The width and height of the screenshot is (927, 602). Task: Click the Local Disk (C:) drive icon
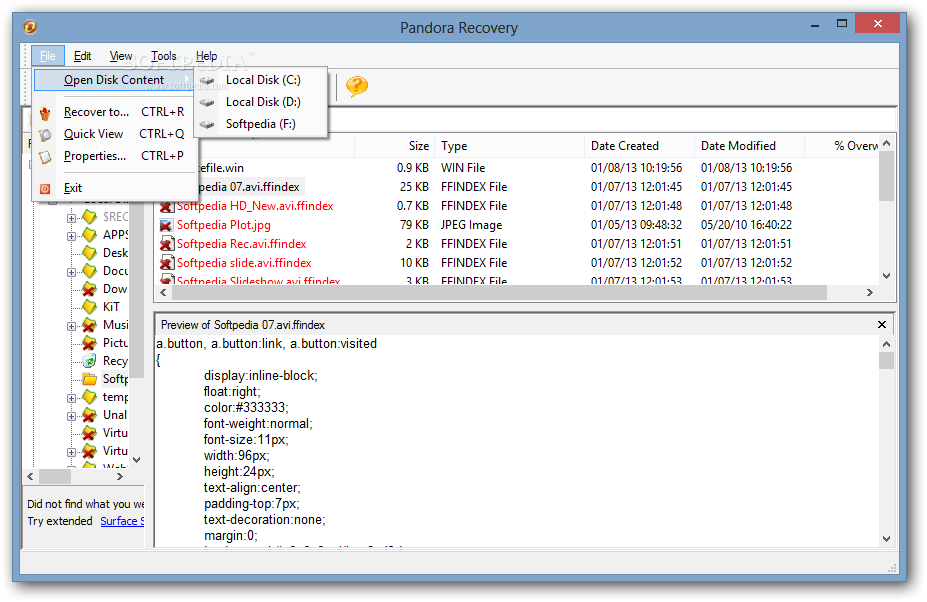click(206, 80)
